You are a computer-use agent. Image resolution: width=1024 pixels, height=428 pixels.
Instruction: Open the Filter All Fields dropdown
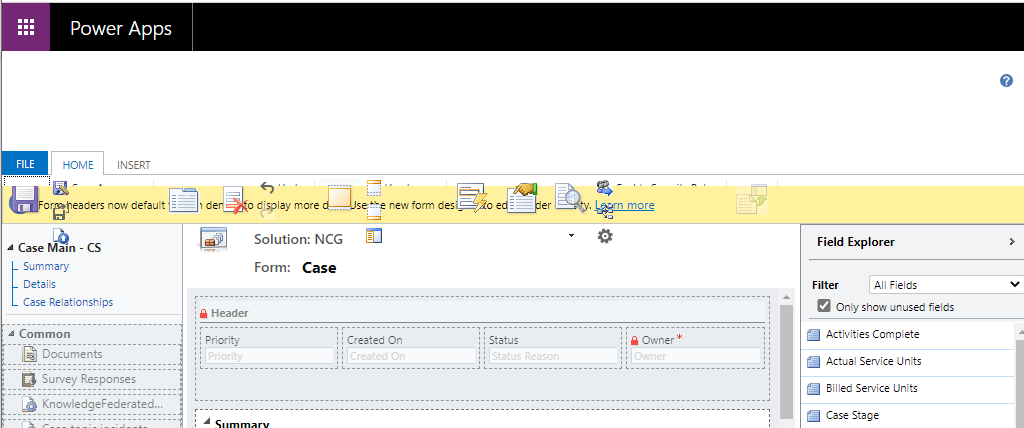(x=946, y=285)
